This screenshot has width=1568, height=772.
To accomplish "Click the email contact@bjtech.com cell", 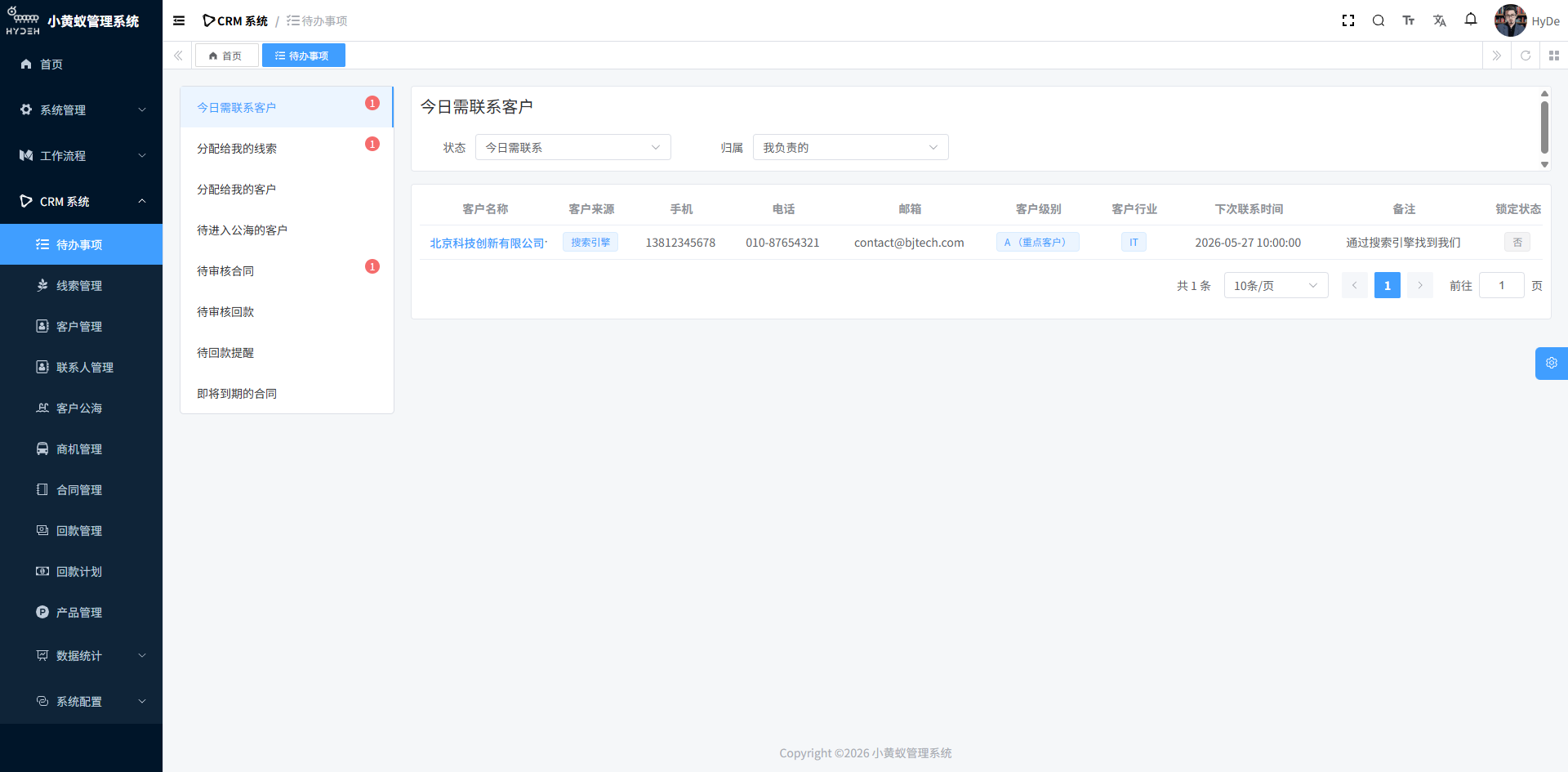I will (909, 243).
